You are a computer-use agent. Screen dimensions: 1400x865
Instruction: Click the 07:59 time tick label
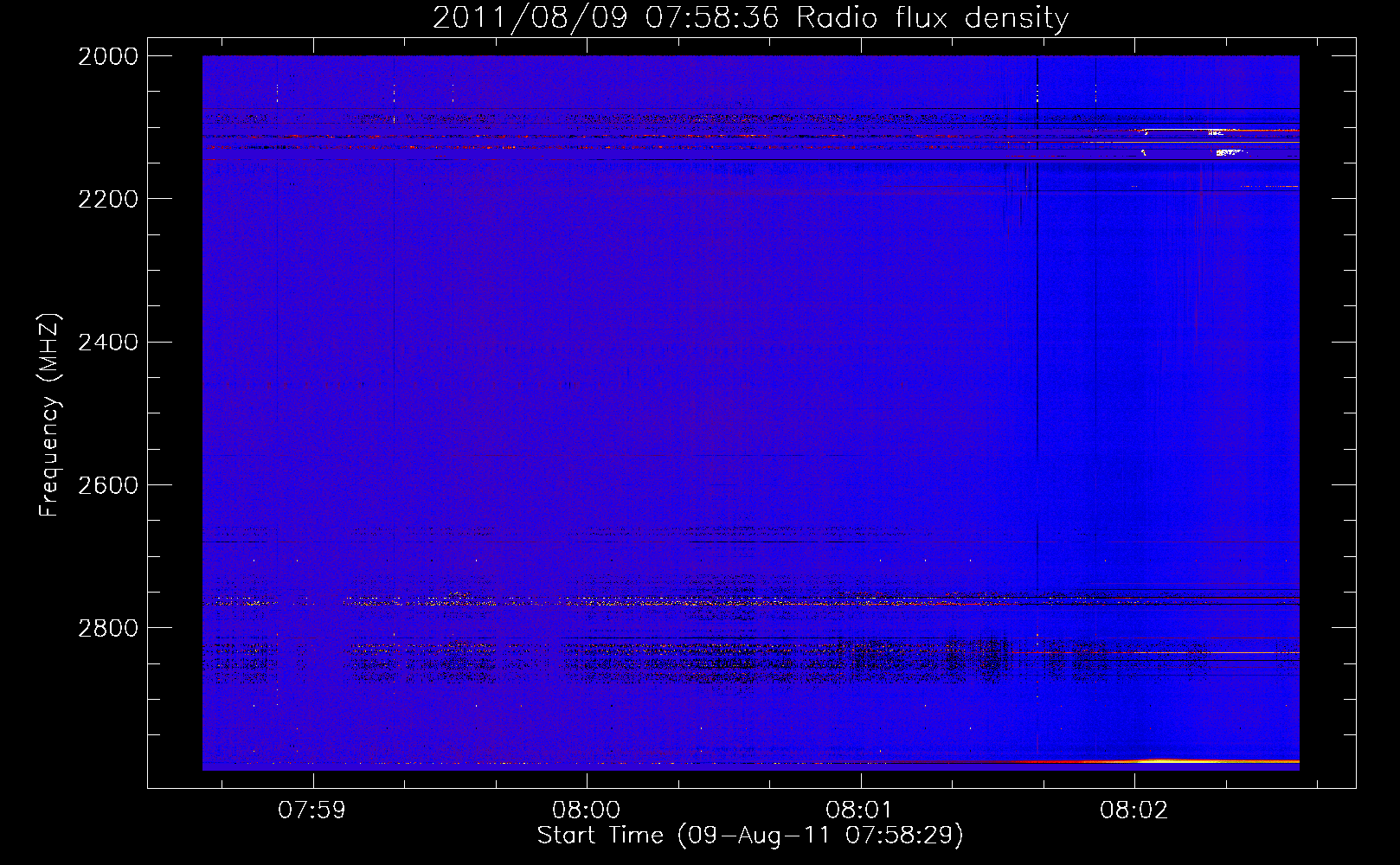point(312,811)
